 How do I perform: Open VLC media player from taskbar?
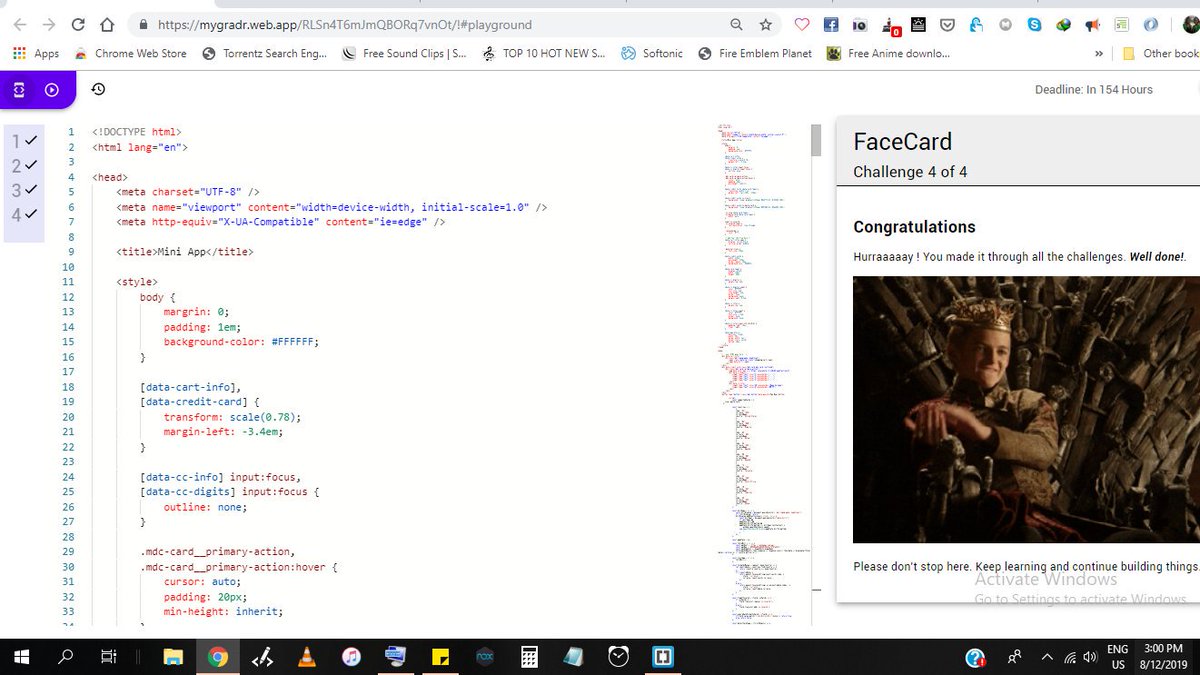308,657
